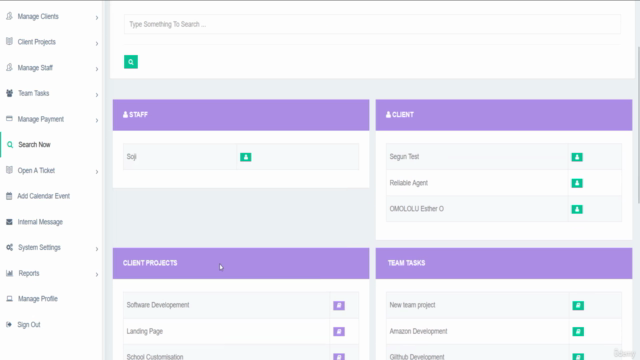Open Manage Staff menu

[x=35, y=68]
